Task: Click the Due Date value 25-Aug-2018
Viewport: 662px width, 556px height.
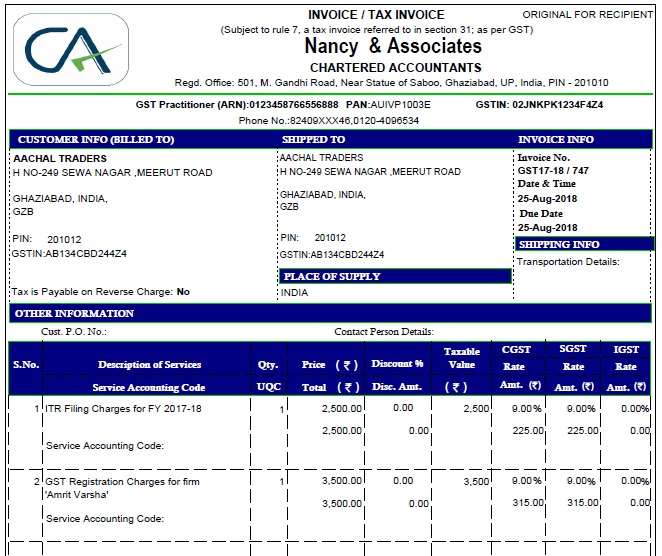Action: (x=550, y=227)
